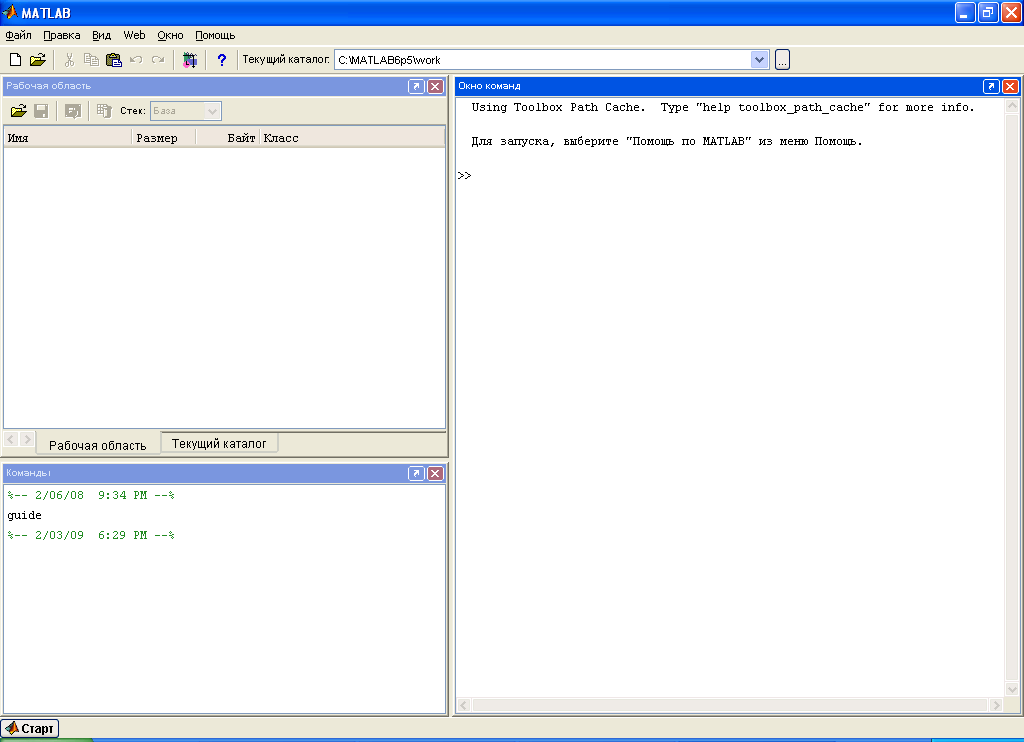Undock the Рабочая область panel

click(x=416, y=86)
